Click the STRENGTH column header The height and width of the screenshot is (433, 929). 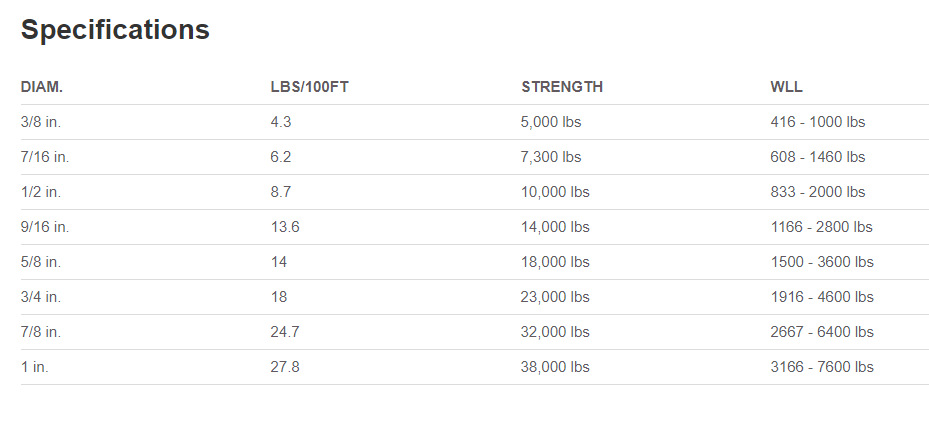tap(562, 87)
